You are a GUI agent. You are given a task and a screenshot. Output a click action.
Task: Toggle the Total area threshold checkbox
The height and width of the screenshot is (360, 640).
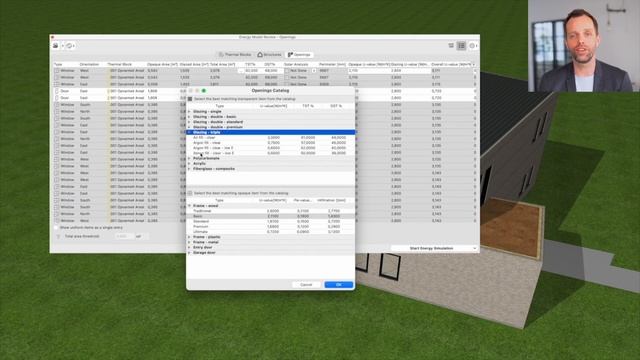pos(58,236)
